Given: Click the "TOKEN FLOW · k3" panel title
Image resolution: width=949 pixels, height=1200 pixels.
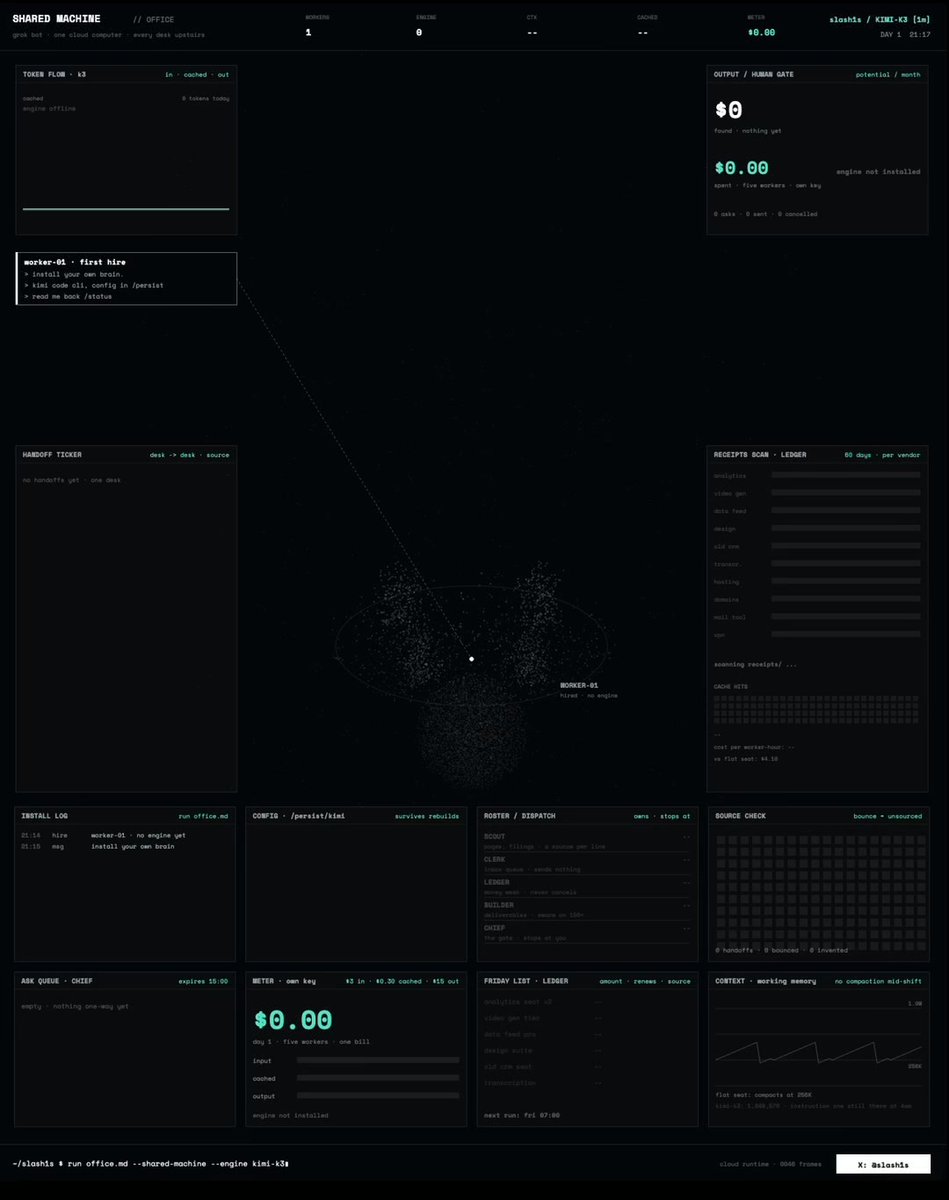Looking at the screenshot, I should [x=54, y=74].
